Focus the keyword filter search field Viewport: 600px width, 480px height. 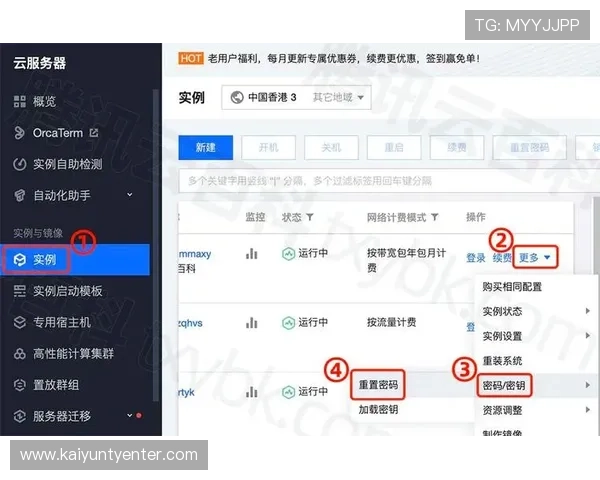389,181
